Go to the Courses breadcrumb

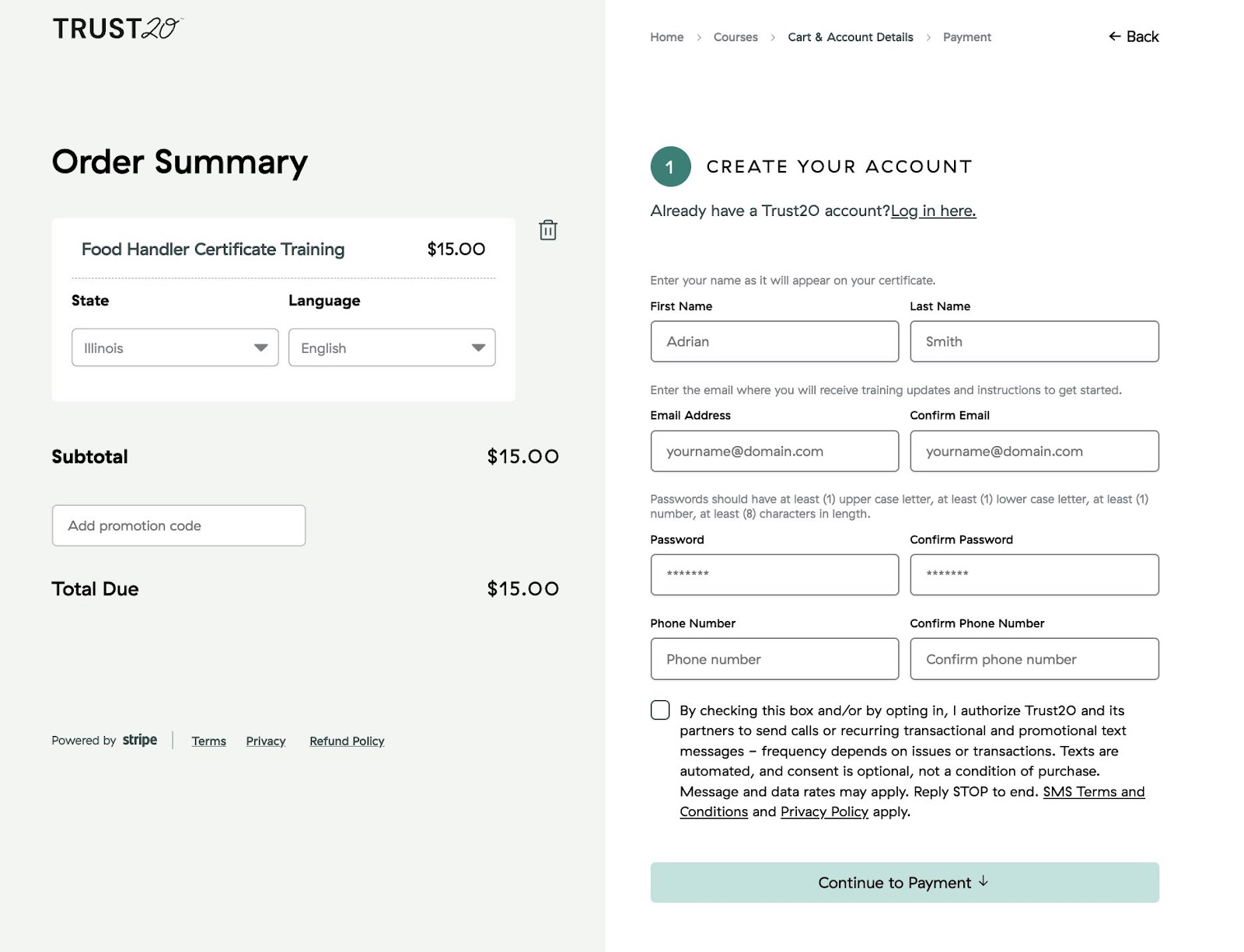pyautogui.click(x=736, y=37)
